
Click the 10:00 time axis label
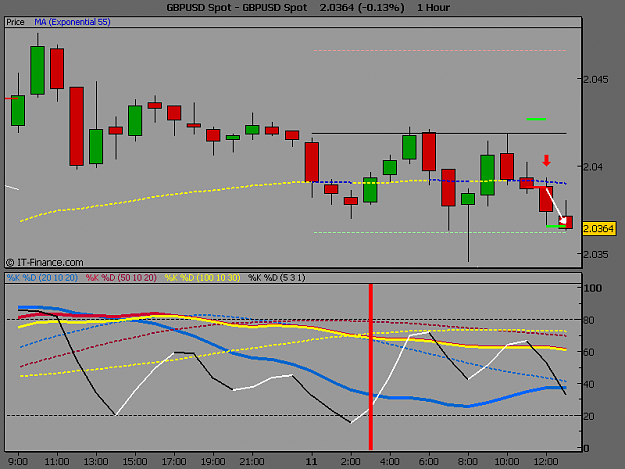coord(507,461)
